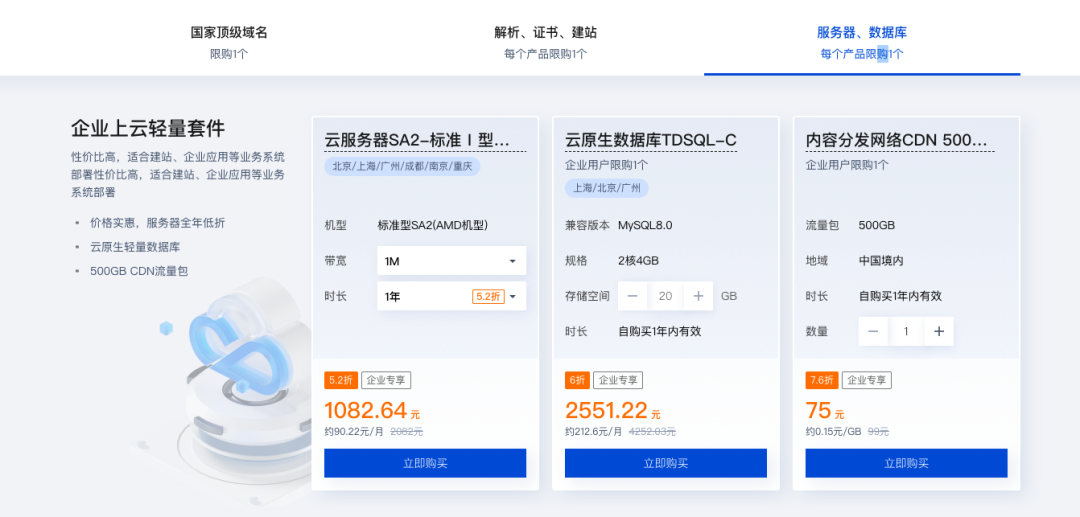Viewport: 1080px width, 517px height.
Task: Increase CDN package quantity with plus button
Action: click(939, 332)
